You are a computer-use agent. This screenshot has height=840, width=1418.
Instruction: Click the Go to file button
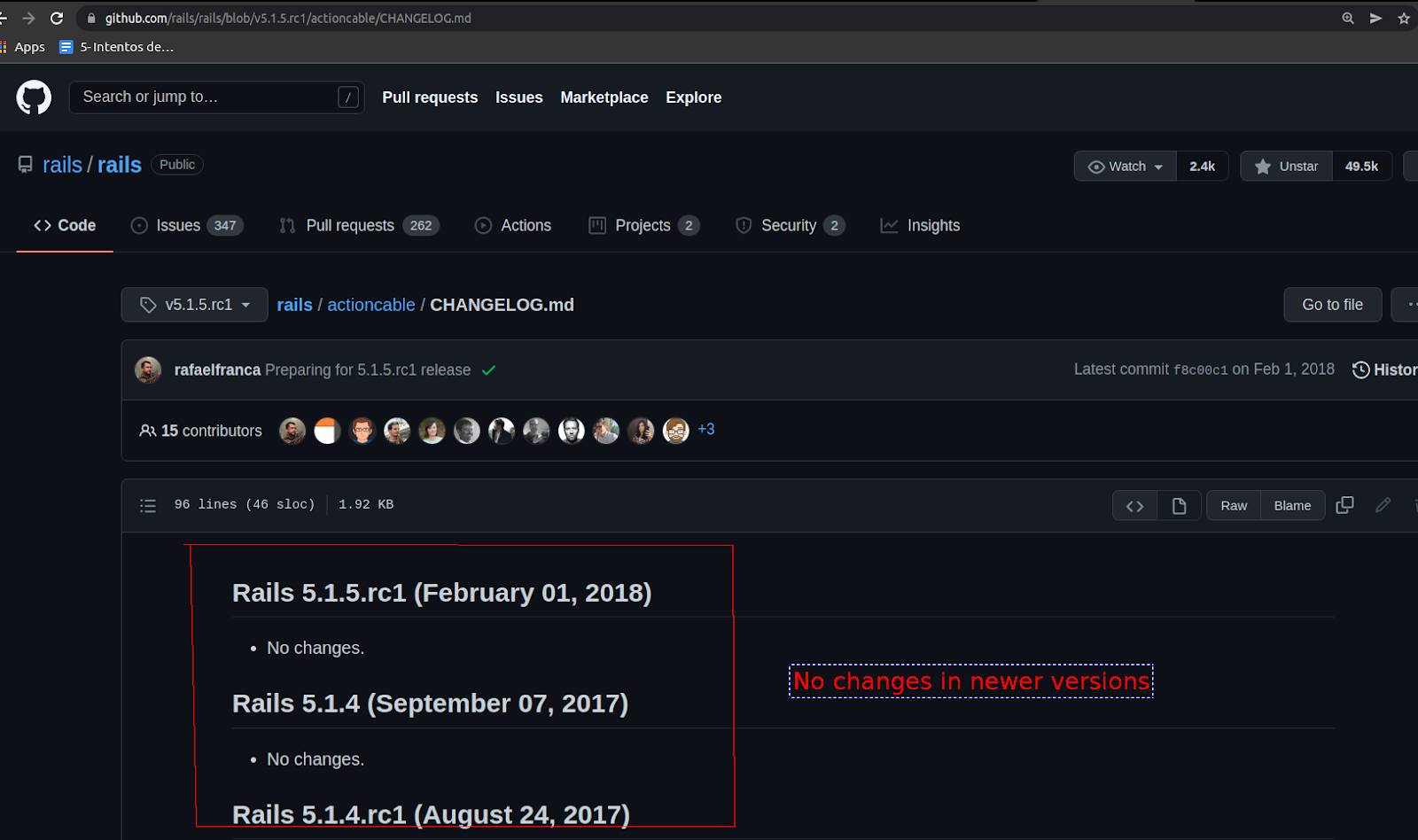tap(1332, 305)
